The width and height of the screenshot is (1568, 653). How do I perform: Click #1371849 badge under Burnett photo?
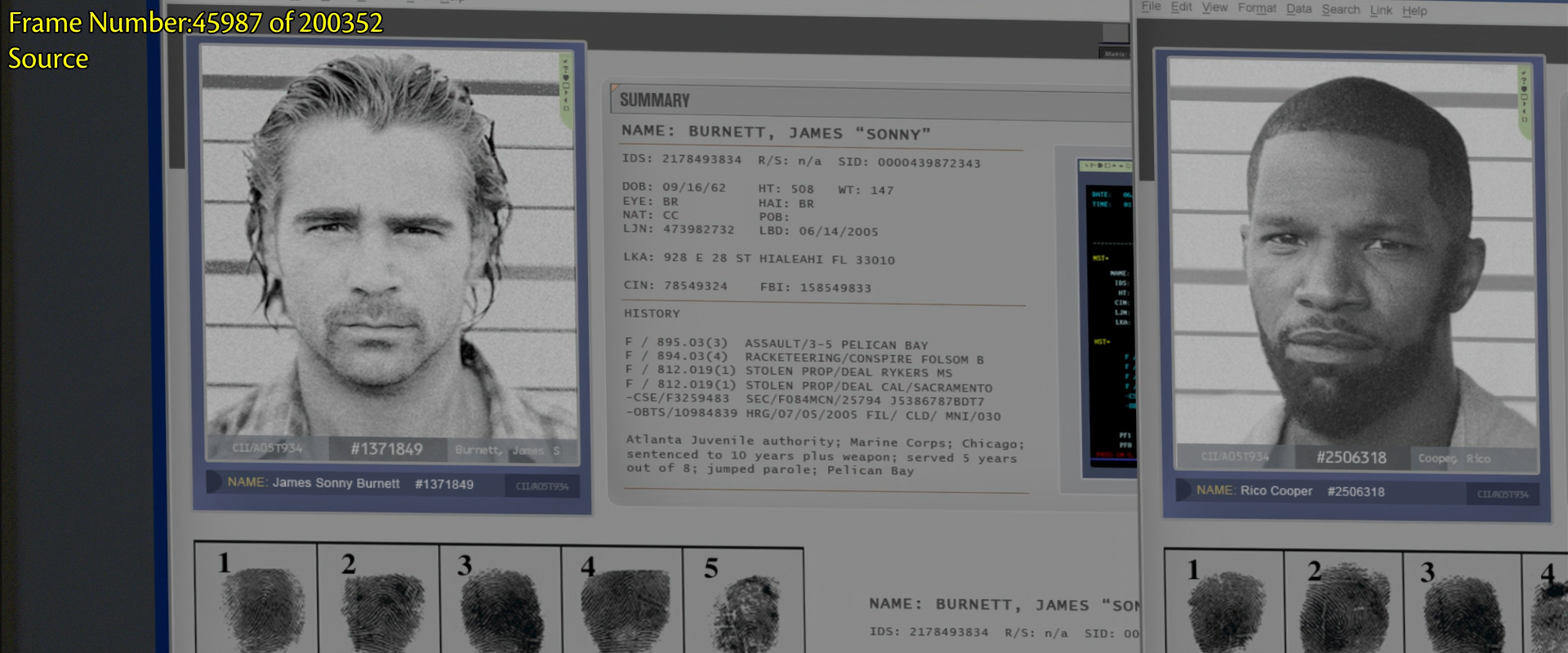[x=387, y=449]
